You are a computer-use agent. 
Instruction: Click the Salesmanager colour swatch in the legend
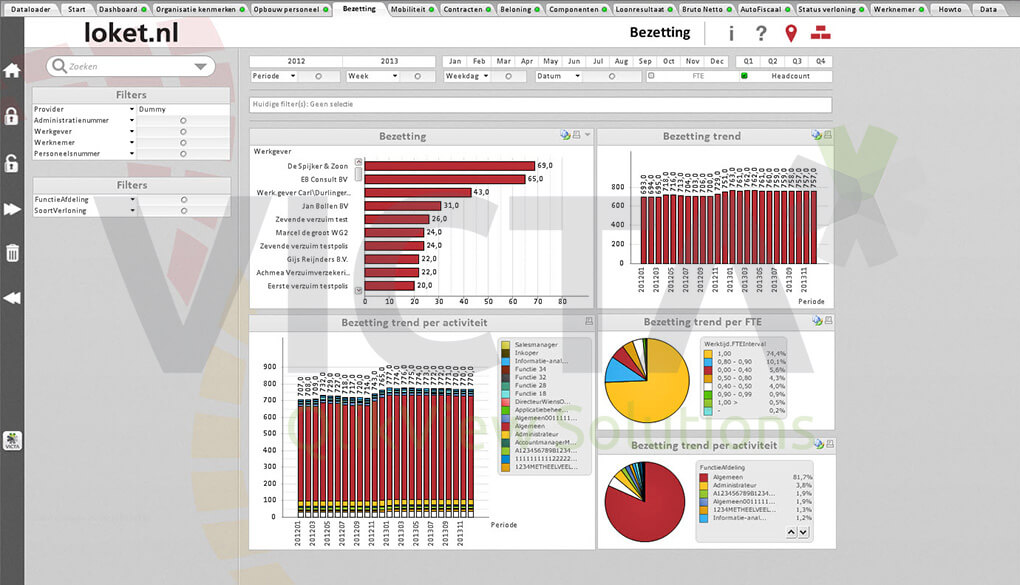point(505,345)
